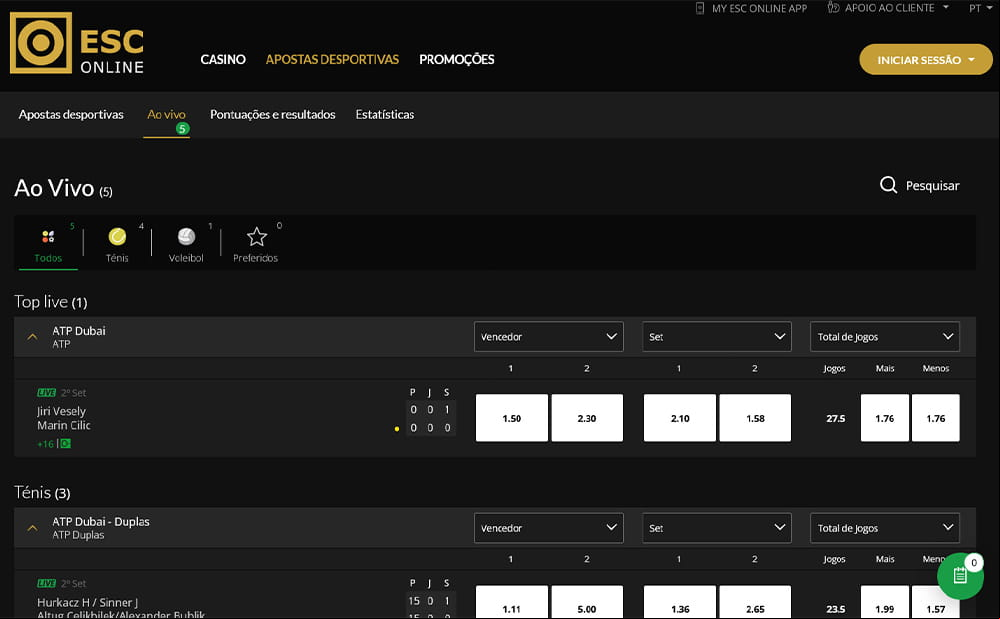1000x619 pixels.
Task: Show the +16 additional markets
Action: coord(45,444)
